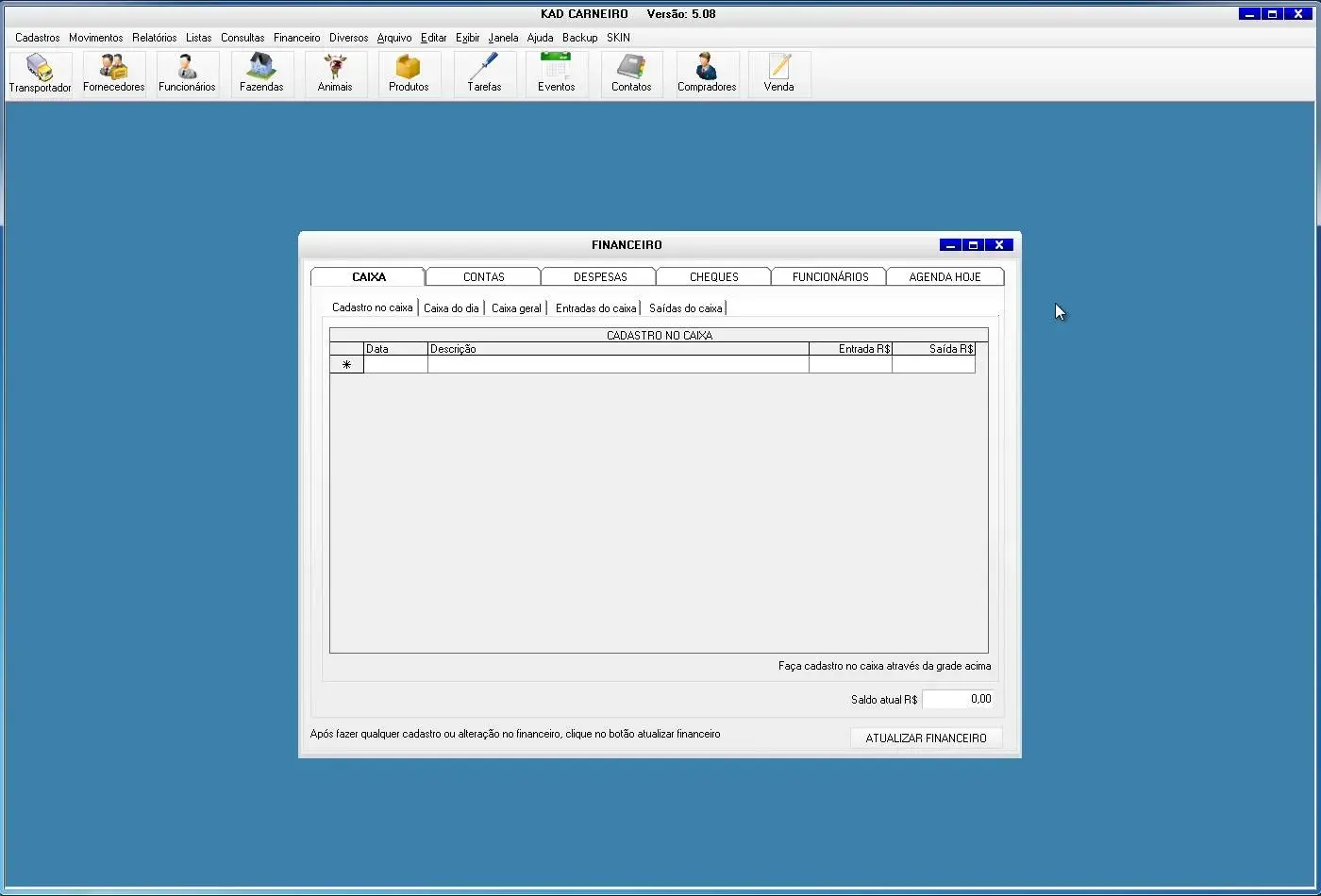Switch to the CHEQUES tab

(x=714, y=277)
